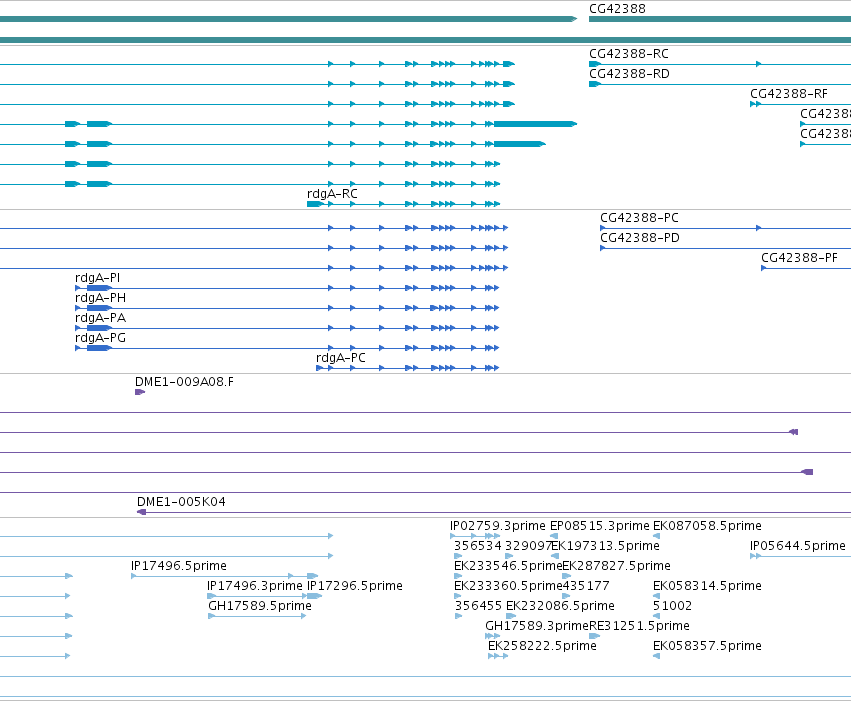Click the IP17496.5prime EST label
The height and width of the screenshot is (701, 851).
179,566
